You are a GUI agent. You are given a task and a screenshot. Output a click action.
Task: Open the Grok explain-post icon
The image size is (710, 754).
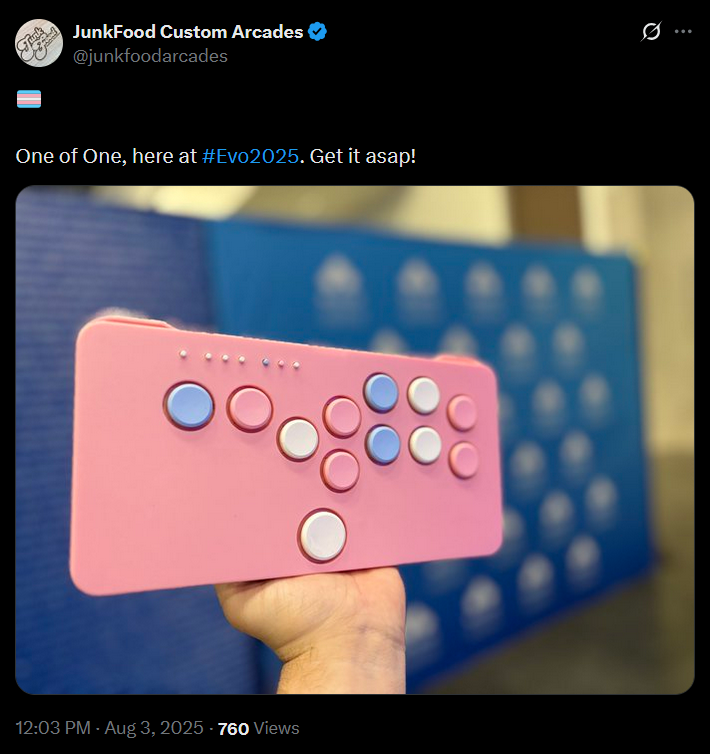coord(651,32)
